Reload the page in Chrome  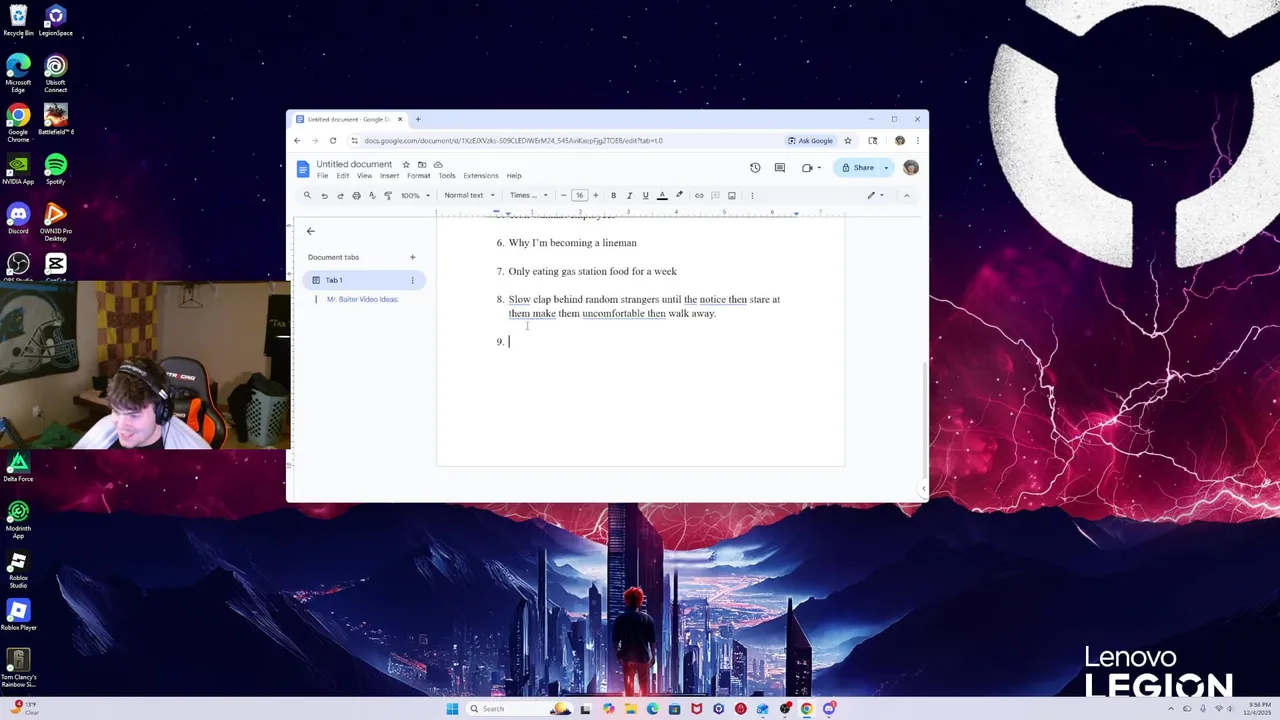333,140
